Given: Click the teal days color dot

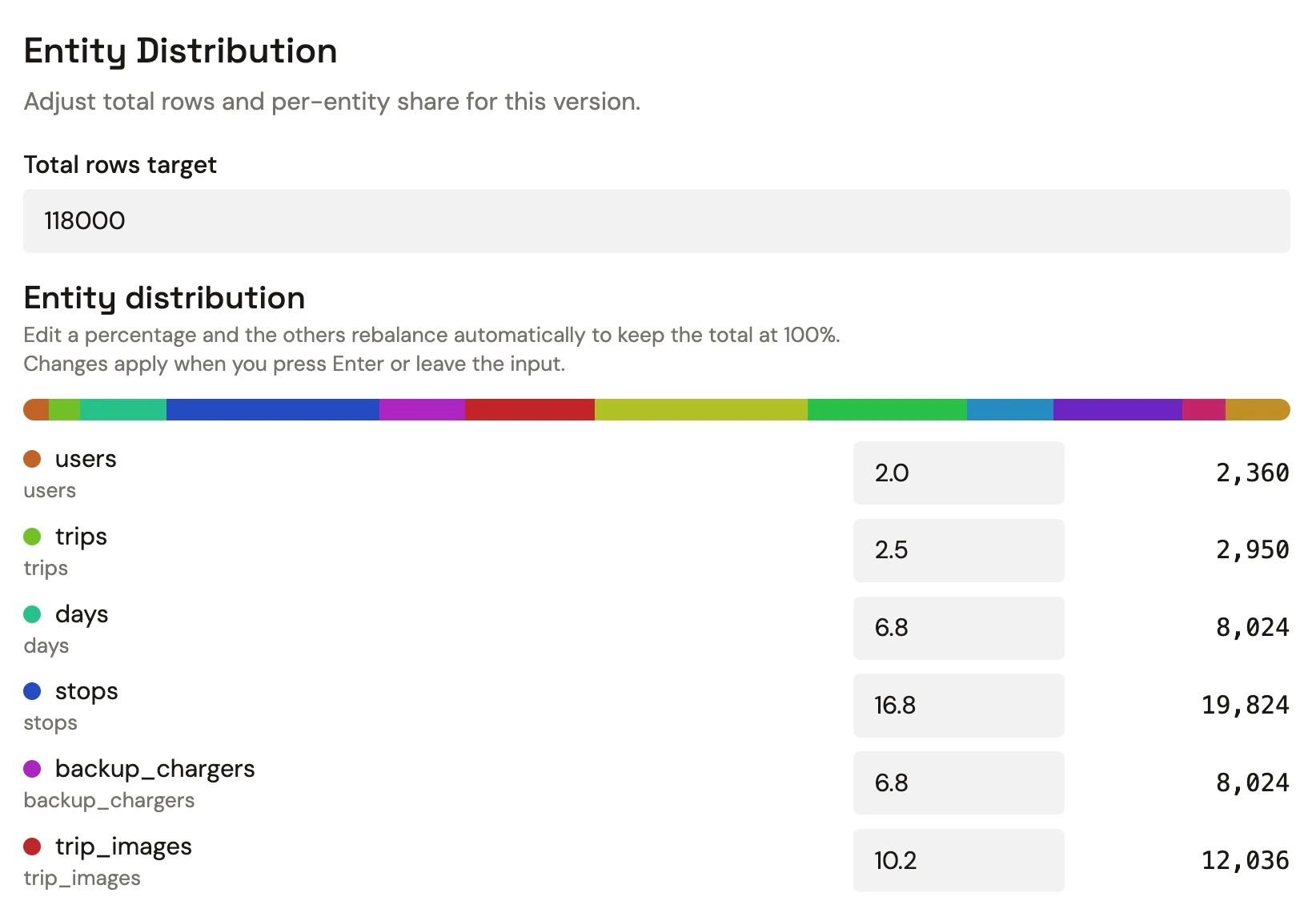Looking at the screenshot, I should click(x=33, y=613).
